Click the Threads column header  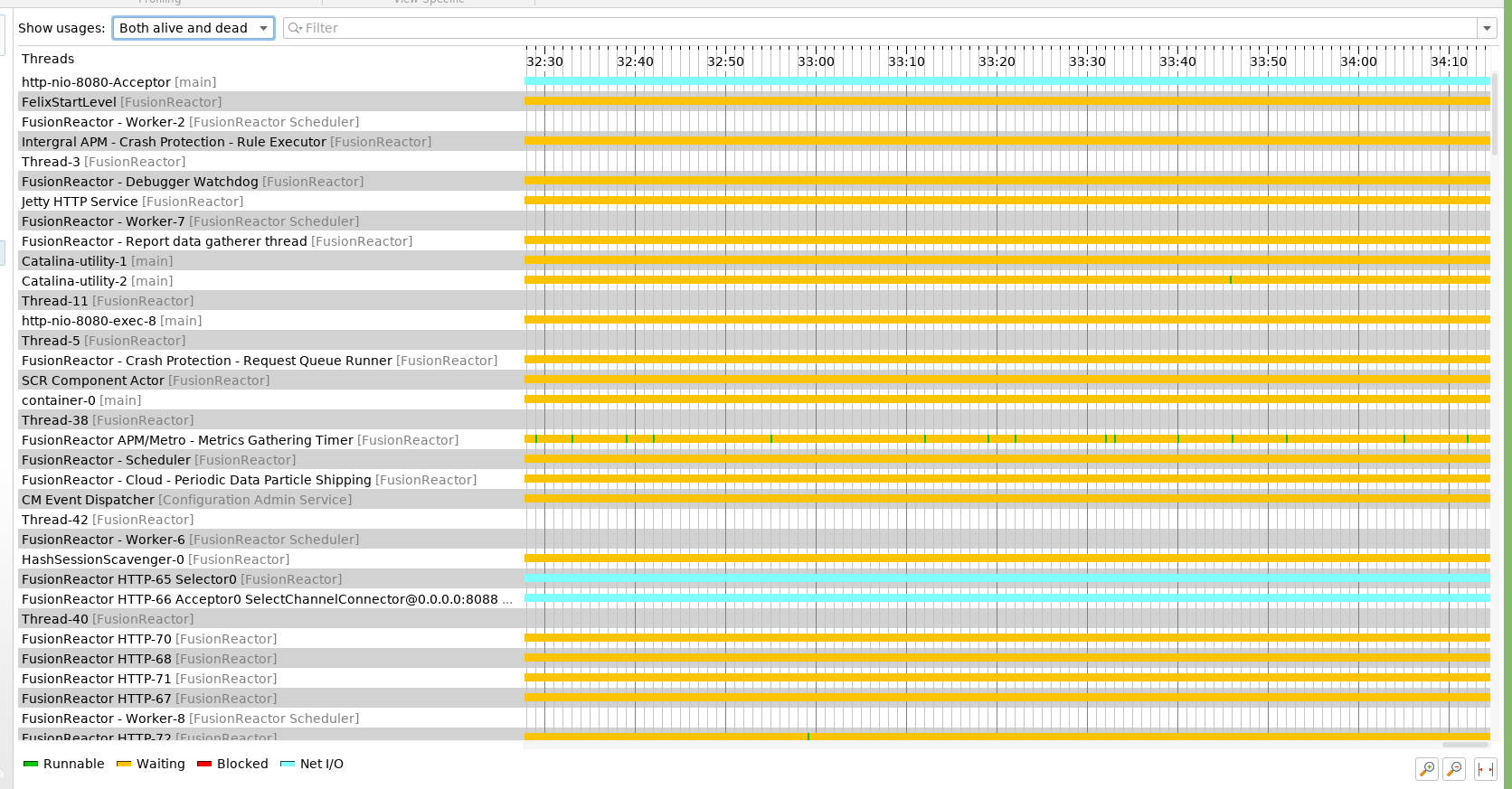48,59
